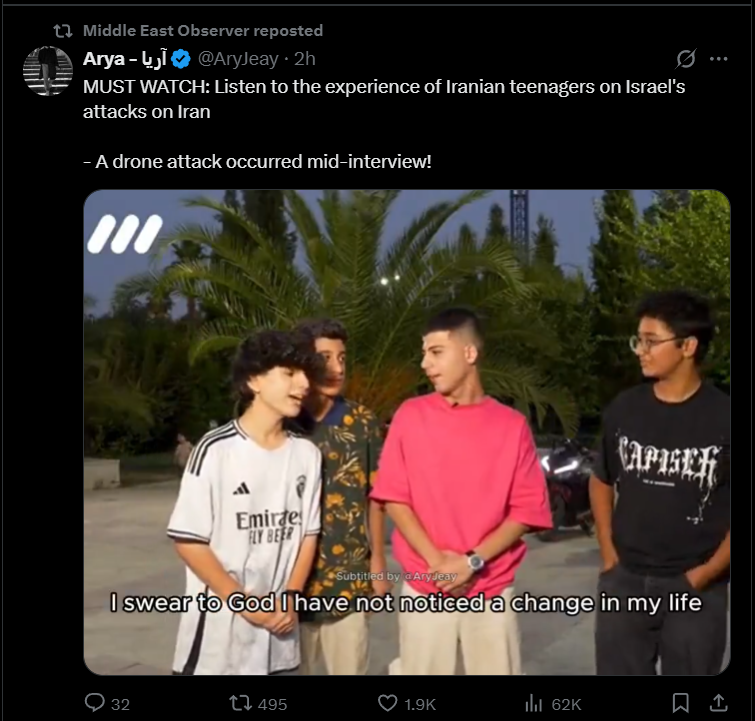The image size is (755, 721).
Task: Click the blue verified badge
Action: point(181,59)
